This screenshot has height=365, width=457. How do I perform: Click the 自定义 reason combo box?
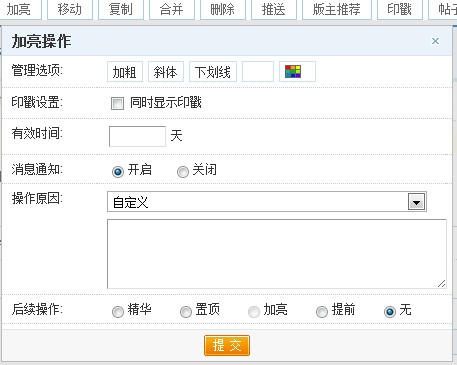pyautogui.click(x=267, y=202)
